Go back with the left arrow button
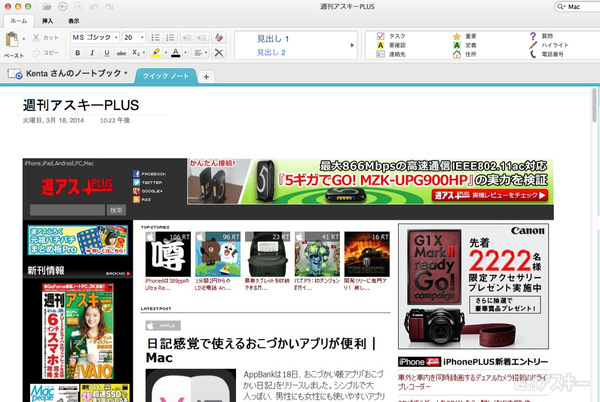The height and width of the screenshot is (402, 600). point(63,7)
